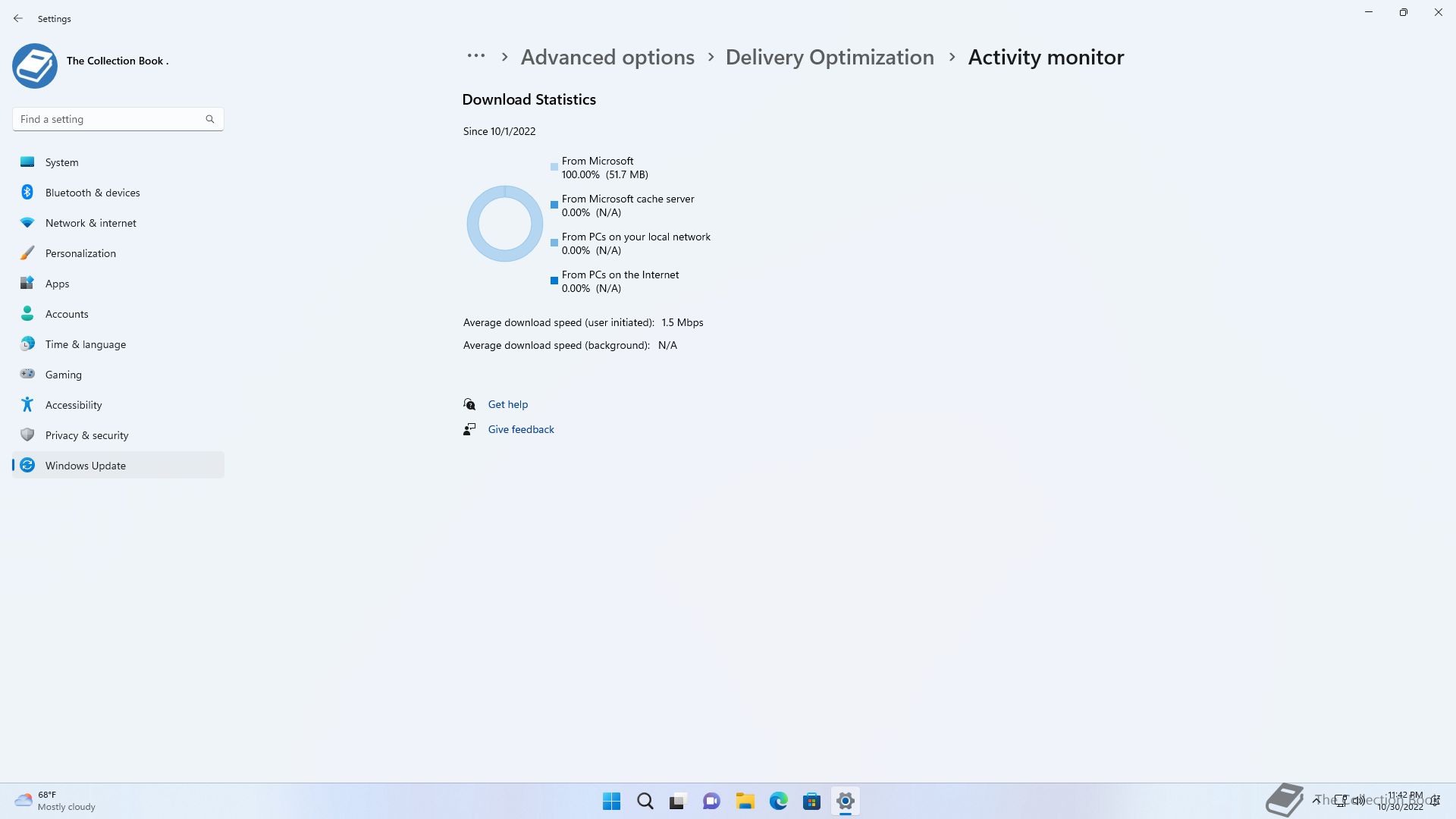Open Network & internet settings
The width and height of the screenshot is (1456, 819).
90,223
